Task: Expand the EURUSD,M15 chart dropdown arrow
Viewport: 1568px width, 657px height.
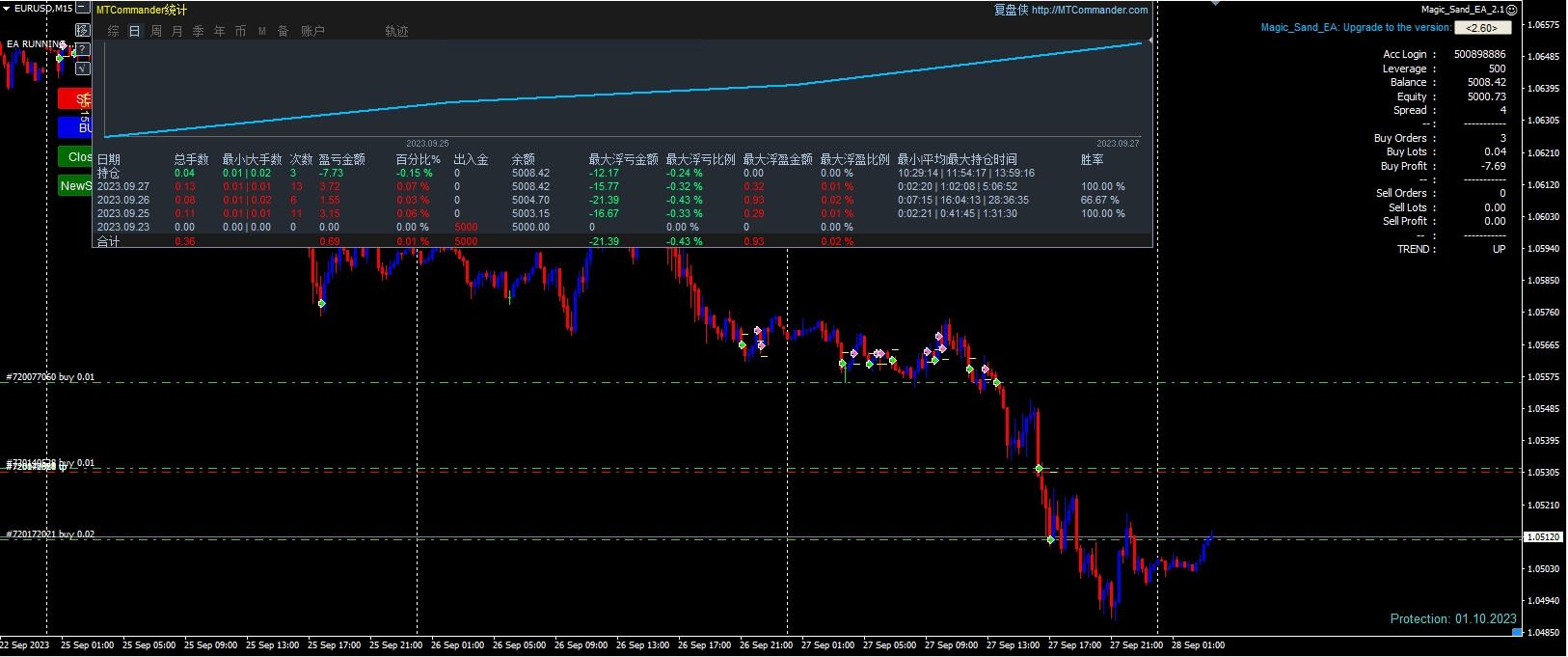Action: point(7,8)
